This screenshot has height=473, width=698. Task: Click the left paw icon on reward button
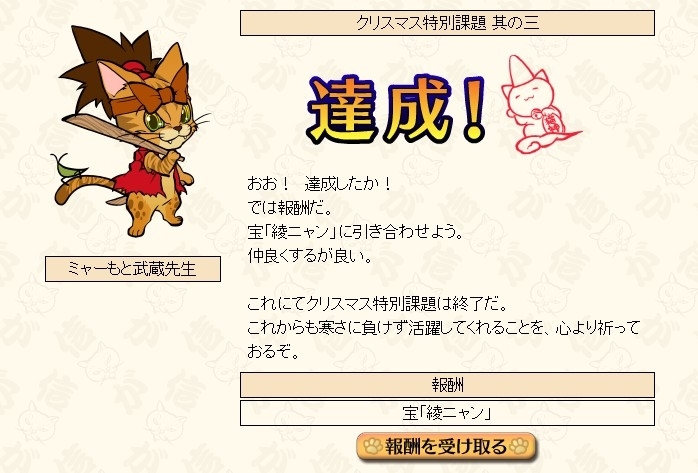click(x=373, y=446)
